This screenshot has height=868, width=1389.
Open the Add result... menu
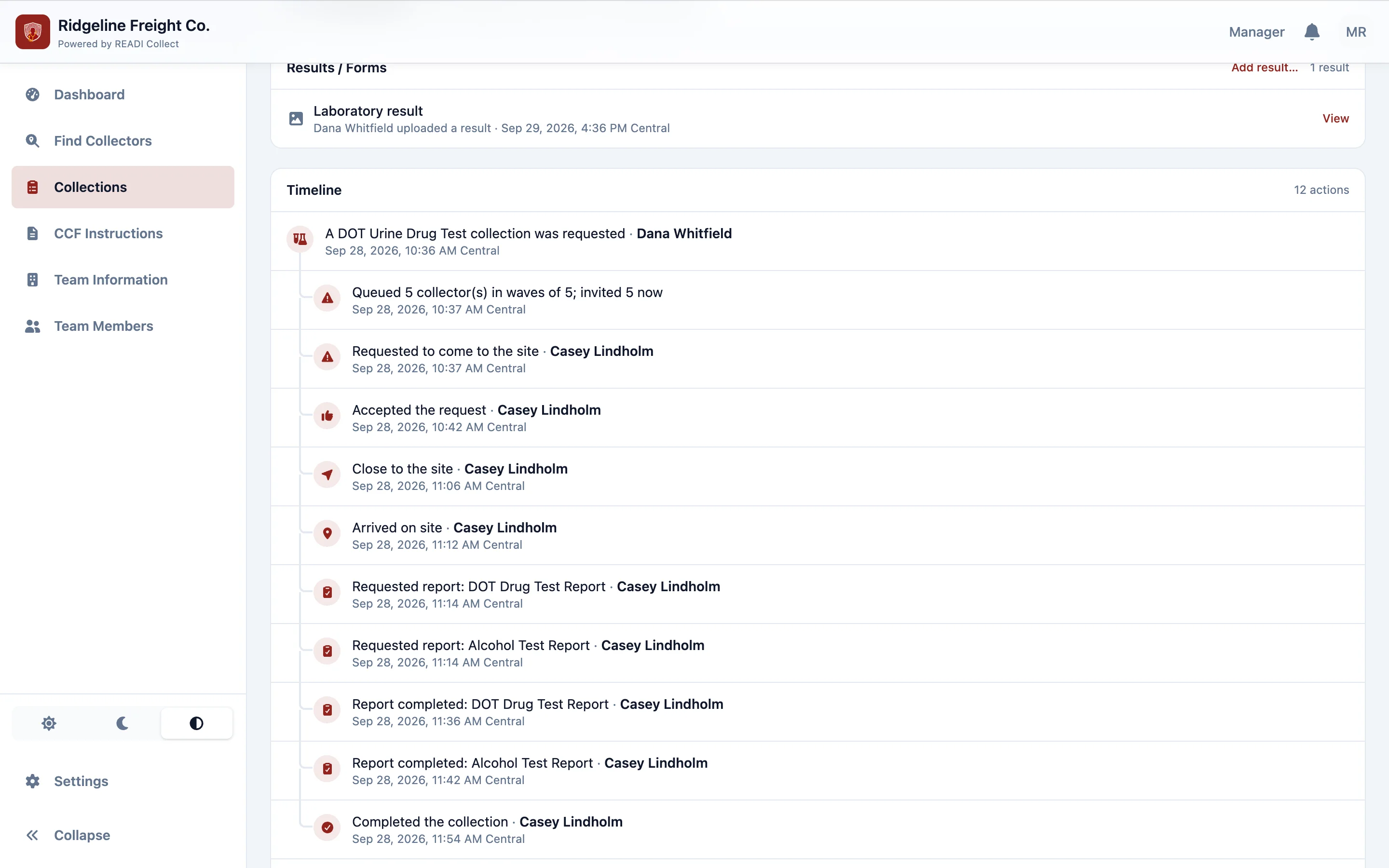click(x=1264, y=68)
